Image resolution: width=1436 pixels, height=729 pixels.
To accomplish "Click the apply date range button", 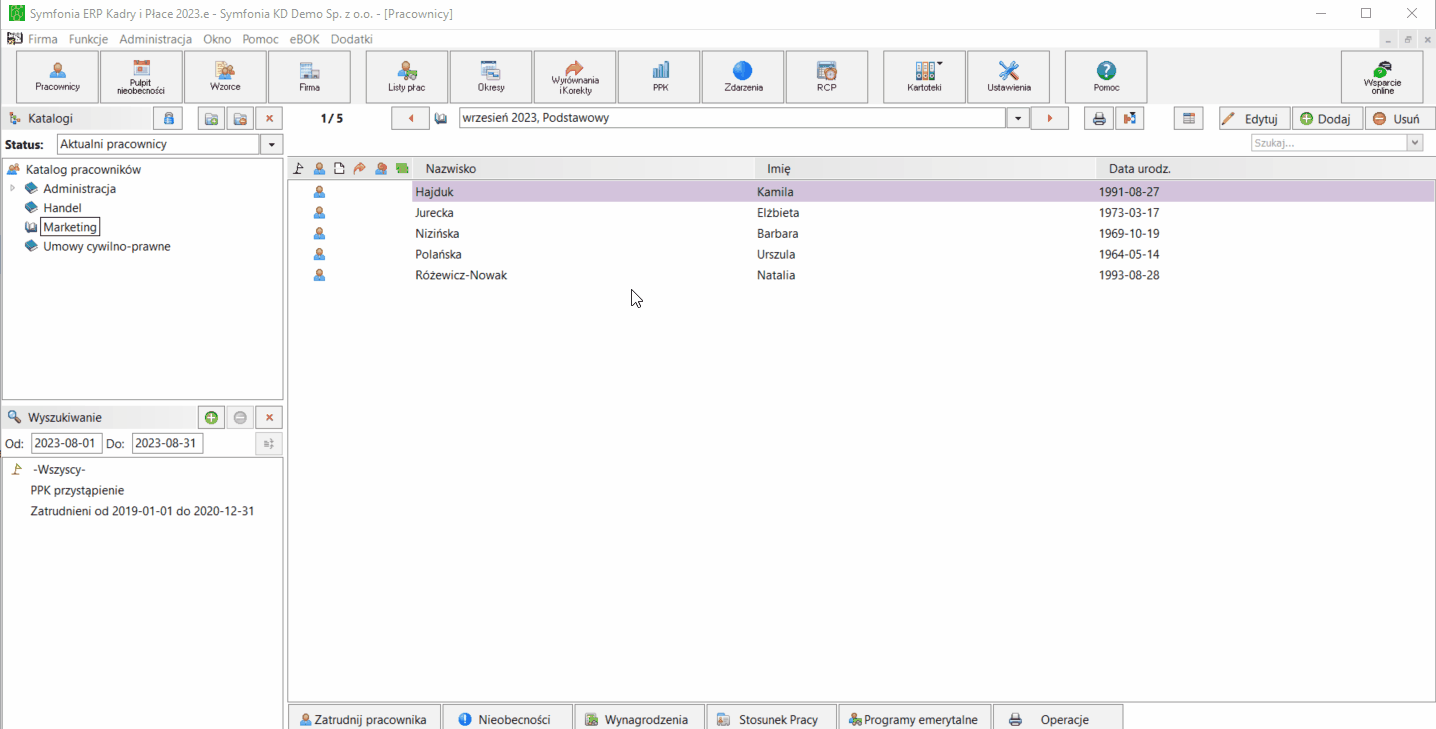I will (269, 443).
